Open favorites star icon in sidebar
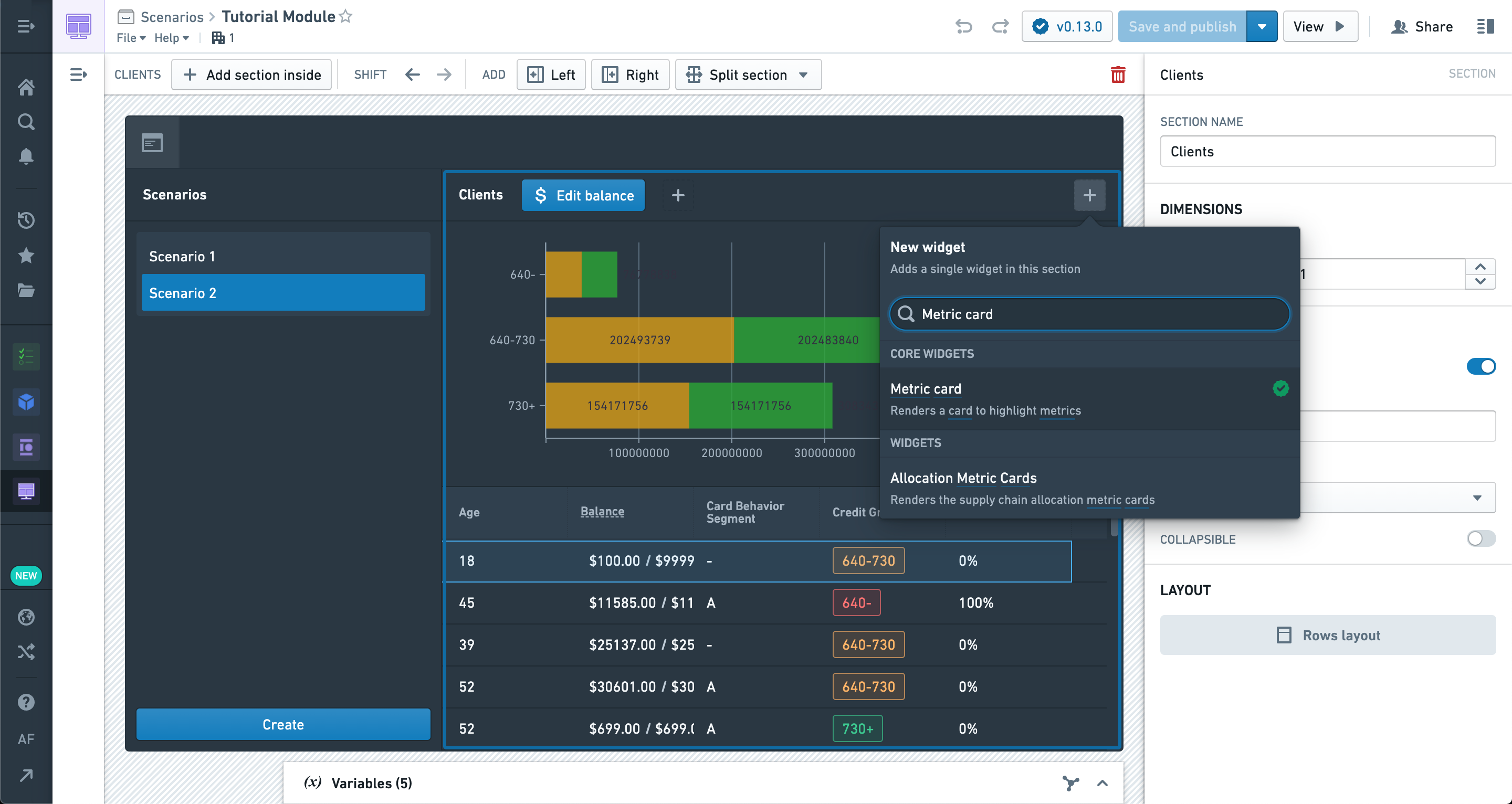The image size is (1512, 804). click(x=26, y=255)
